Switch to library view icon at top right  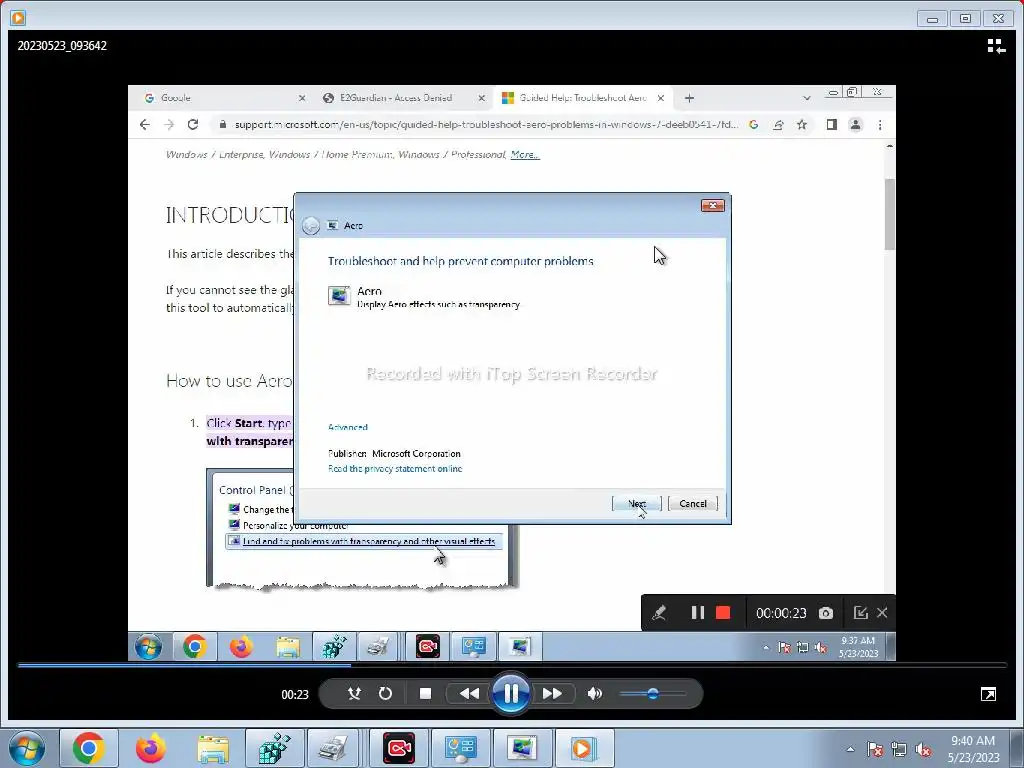996,46
